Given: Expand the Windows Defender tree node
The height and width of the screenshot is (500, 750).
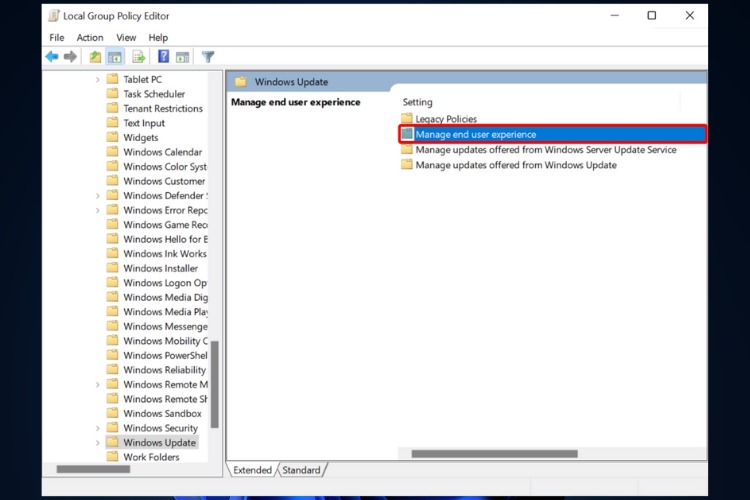Looking at the screenshot, I should (98, 196).
